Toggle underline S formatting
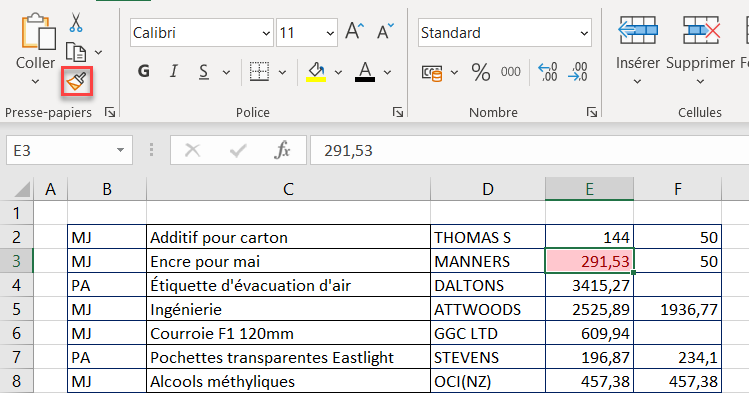This screenshot has width=749, height=393. (204, 72)
